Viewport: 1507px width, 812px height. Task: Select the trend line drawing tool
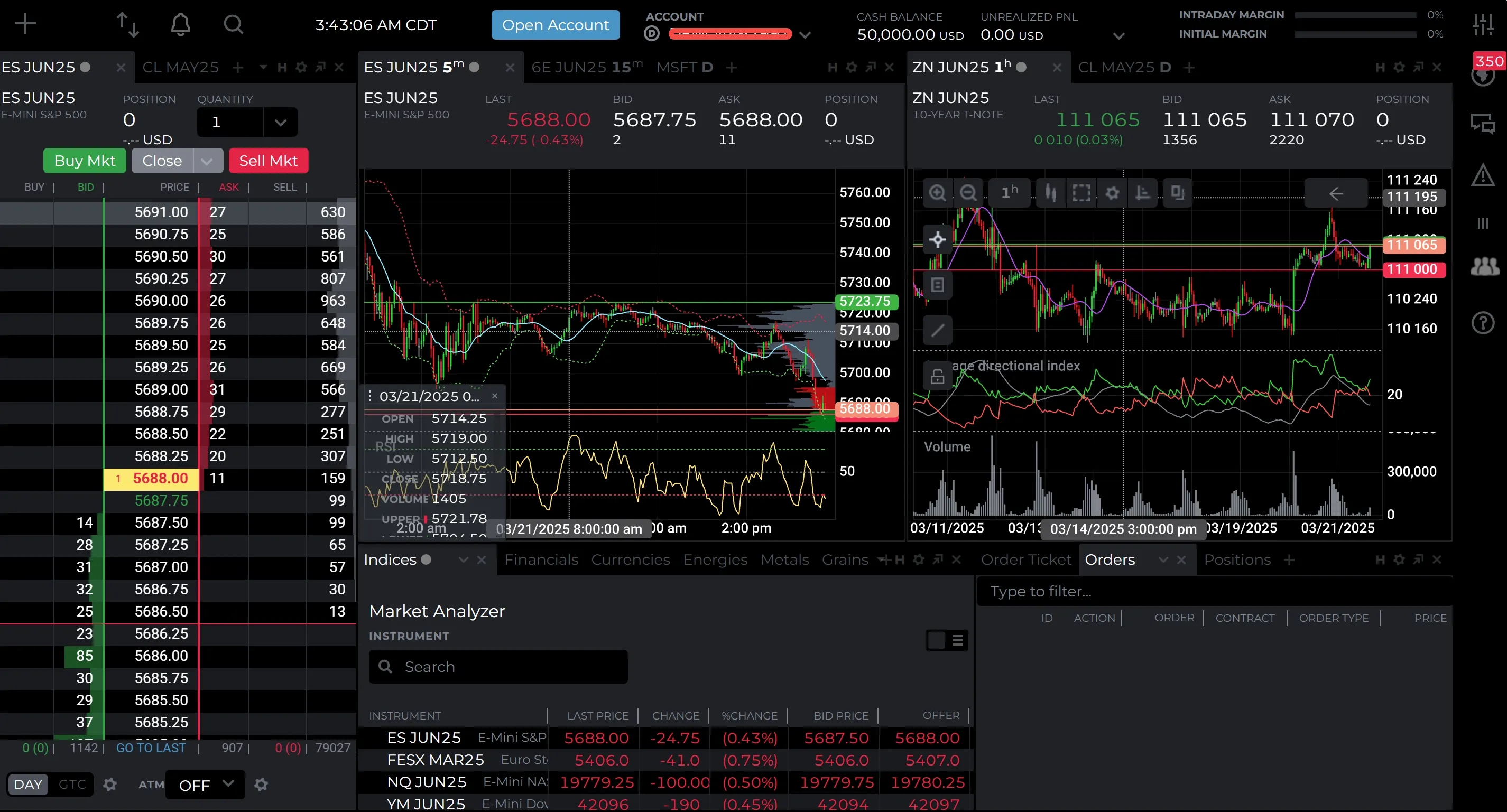pos(937,330)
